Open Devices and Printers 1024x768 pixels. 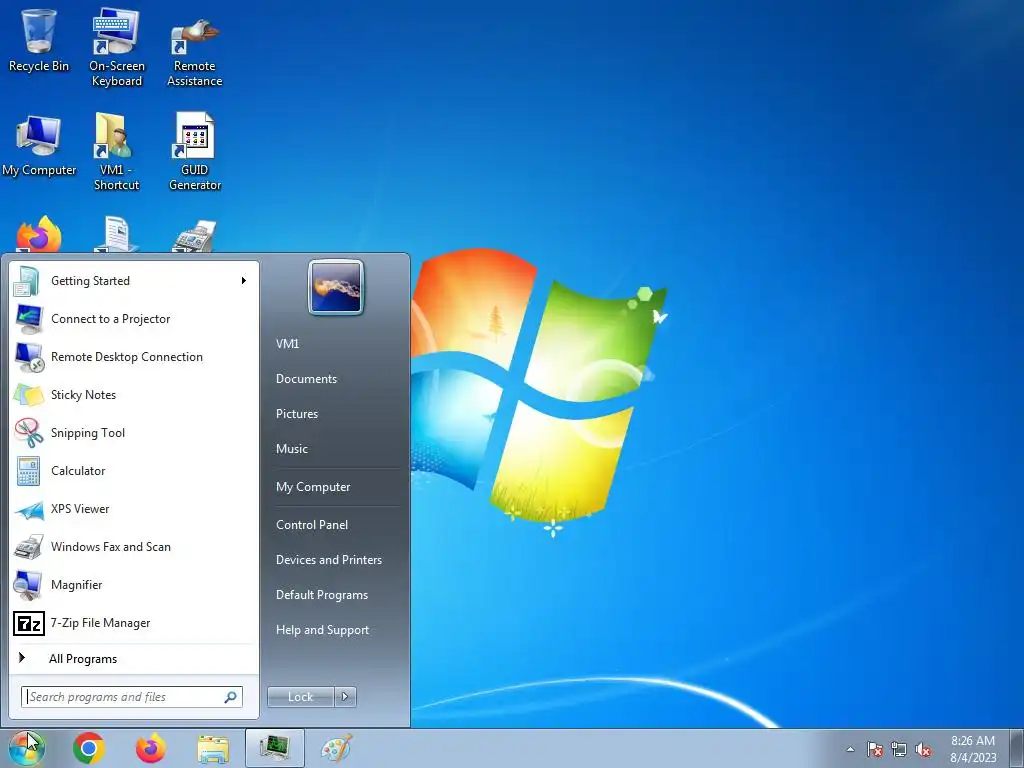tap(328, 560)
